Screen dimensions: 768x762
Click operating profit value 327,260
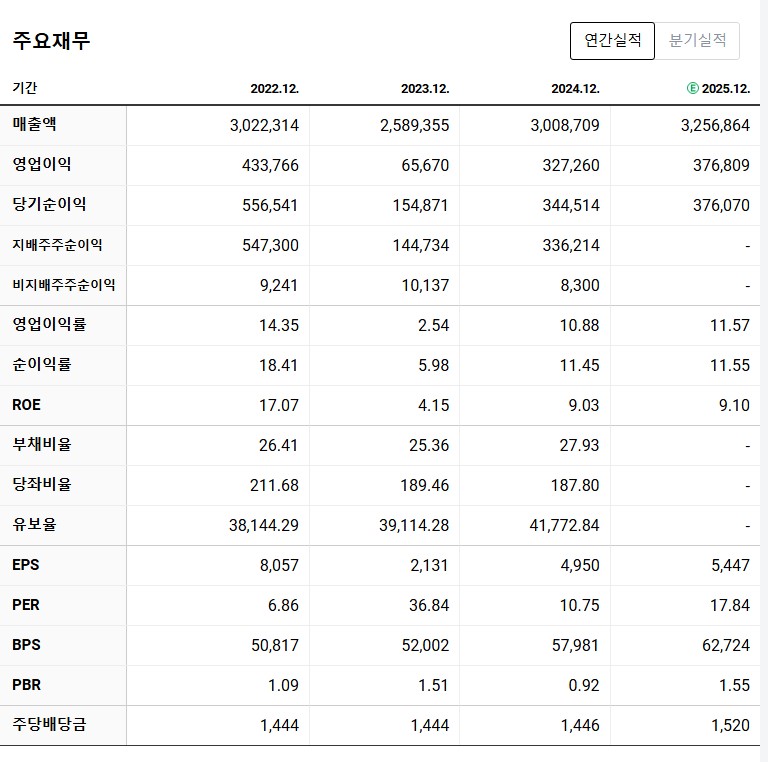click(x=571, y=166)
